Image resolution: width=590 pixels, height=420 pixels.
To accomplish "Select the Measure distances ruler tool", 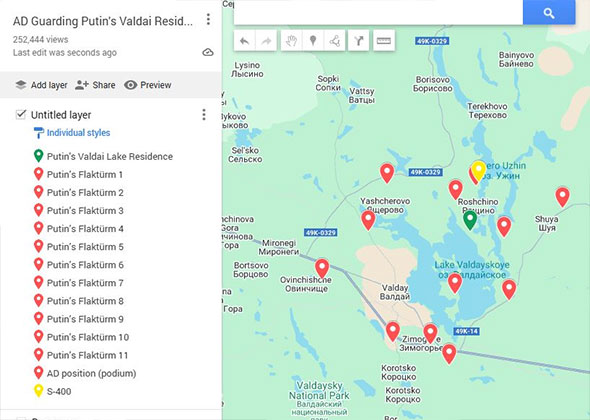I will pyautogui.click(x=384, y=41).
